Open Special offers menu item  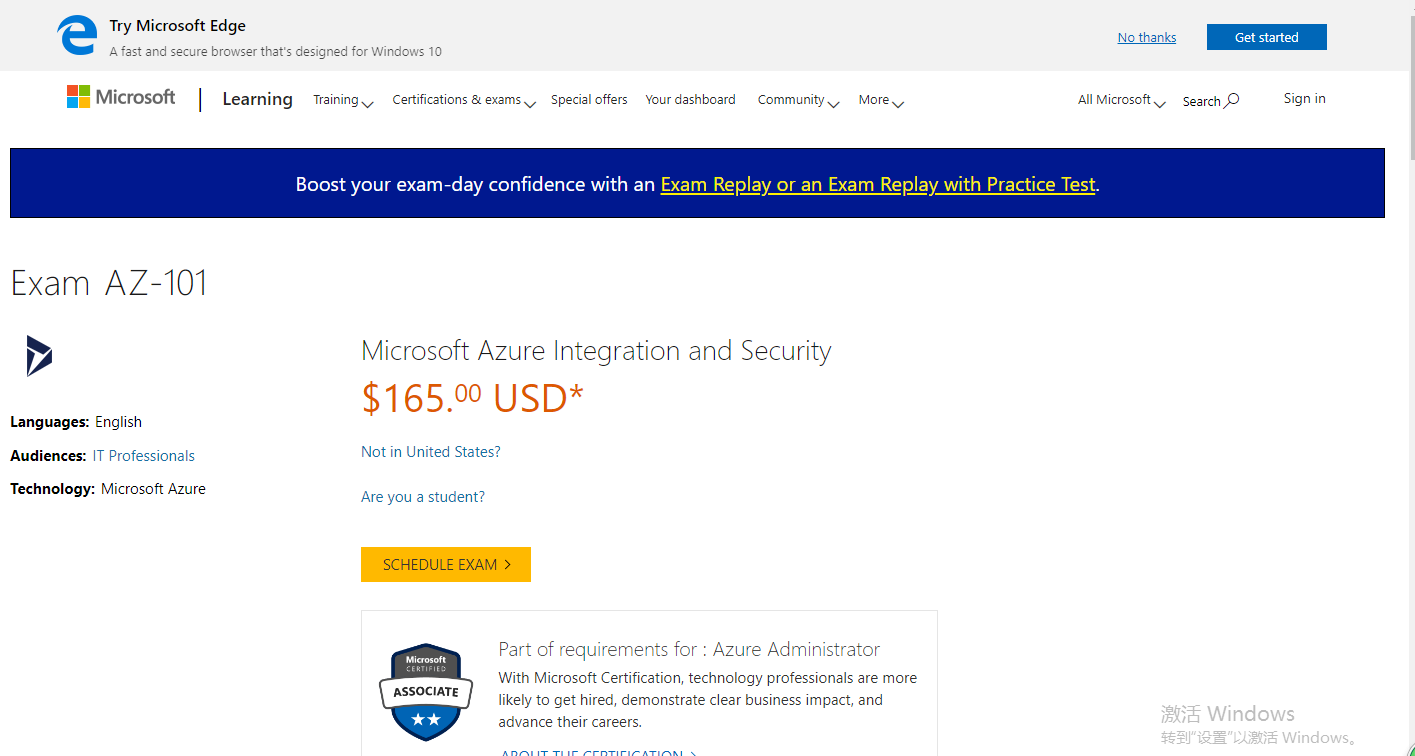(589, 100)
